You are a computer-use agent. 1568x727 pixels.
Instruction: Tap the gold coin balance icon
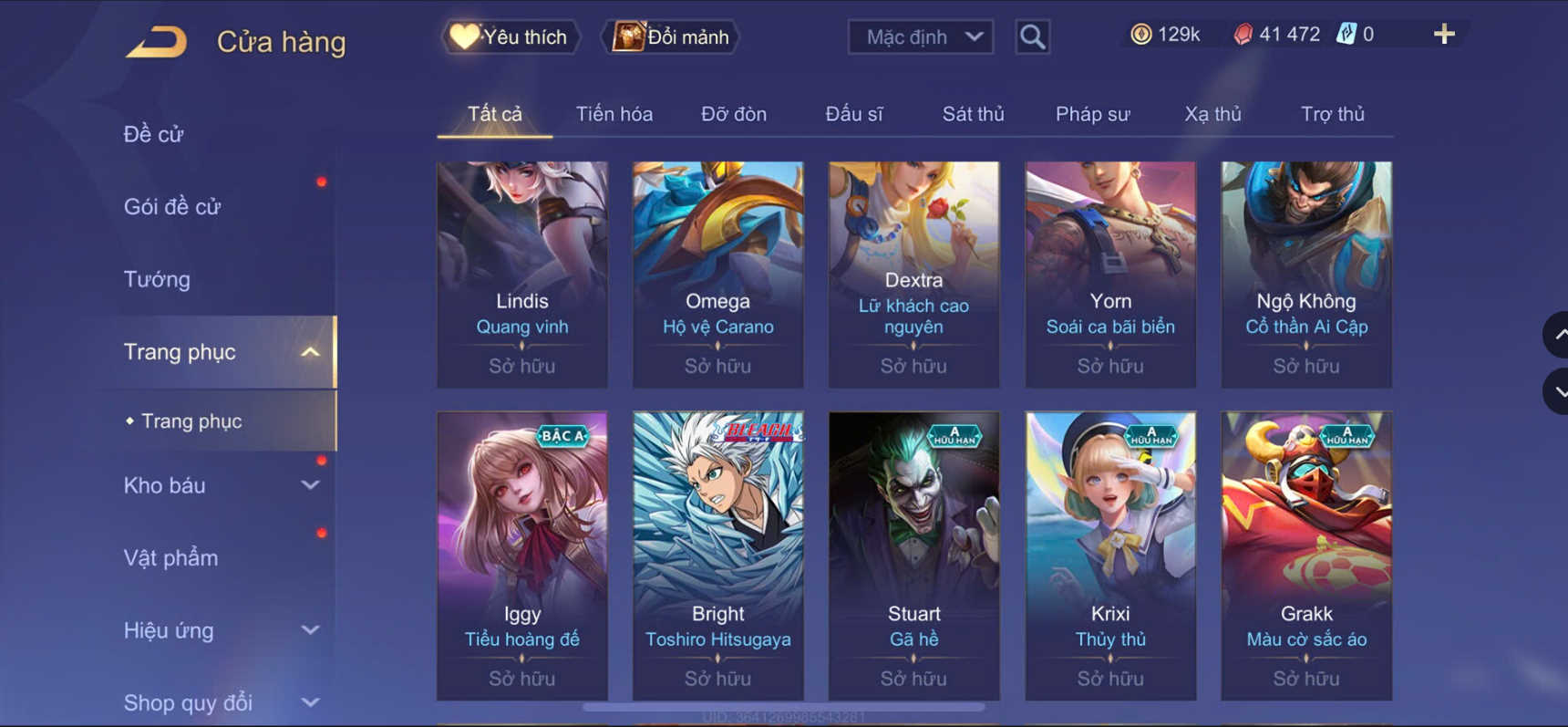click(1140, 35)
